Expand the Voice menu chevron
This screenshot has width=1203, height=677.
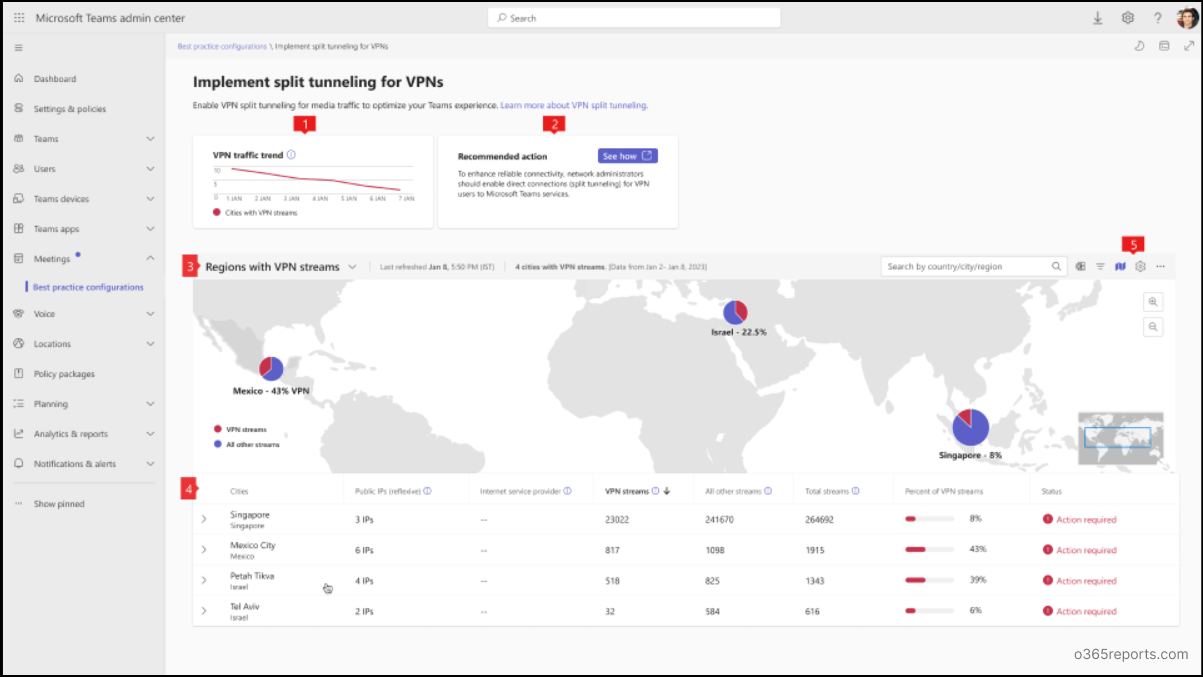tap(150, 314)
